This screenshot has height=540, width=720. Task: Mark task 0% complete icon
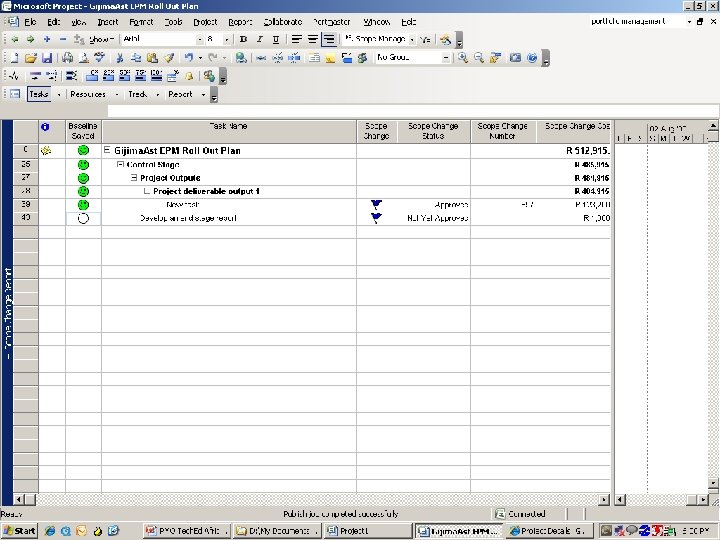pyautogui.click(x=92, y=76)
